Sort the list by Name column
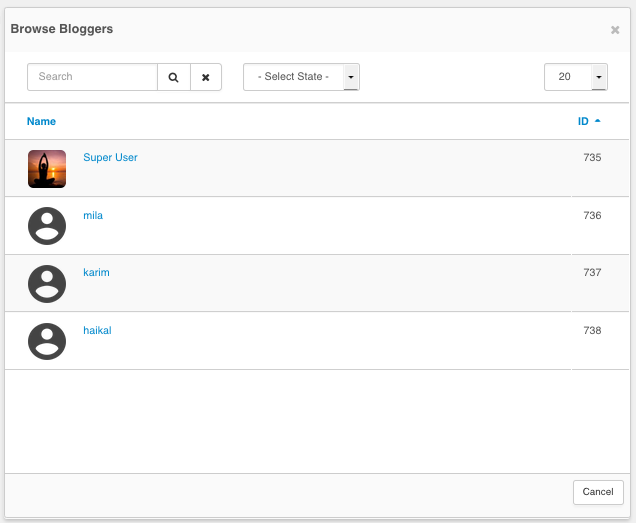 pyautogui.click(x=41, y=121)
